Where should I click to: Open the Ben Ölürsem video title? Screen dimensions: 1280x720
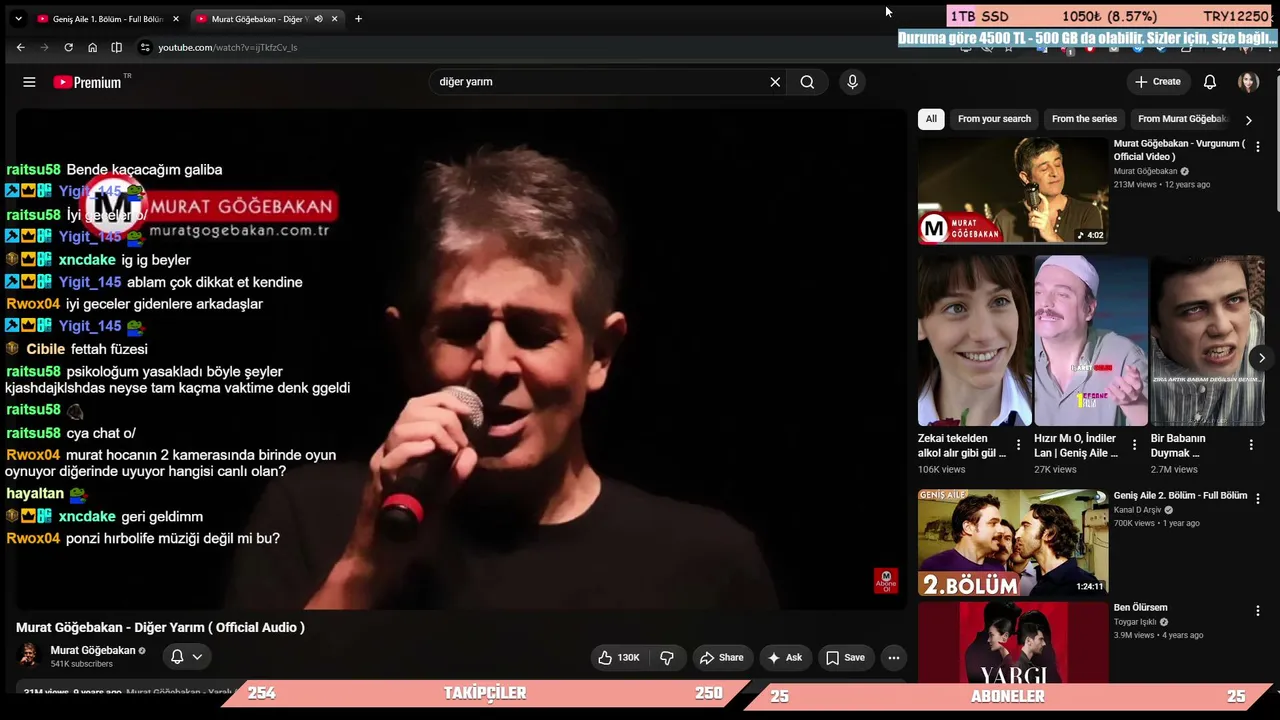[x=1140, y=608]
